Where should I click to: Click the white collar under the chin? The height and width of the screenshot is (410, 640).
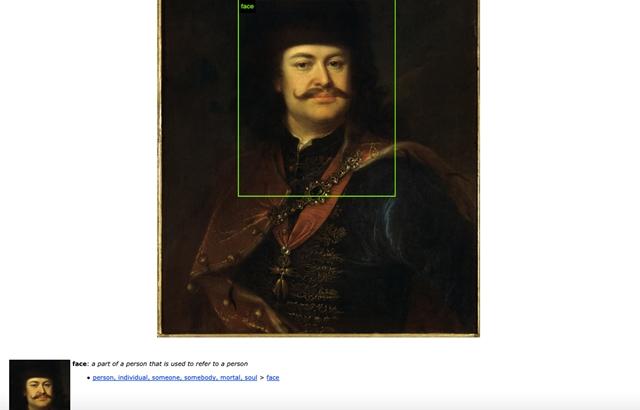[307, 143]
